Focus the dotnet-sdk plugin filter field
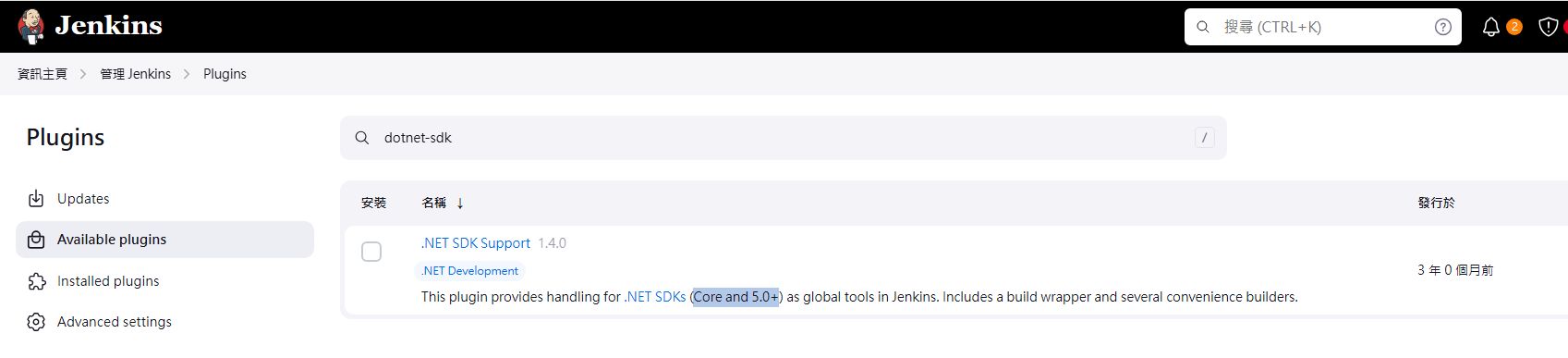This screenshot has height=358, width=1568. (784, 138)
